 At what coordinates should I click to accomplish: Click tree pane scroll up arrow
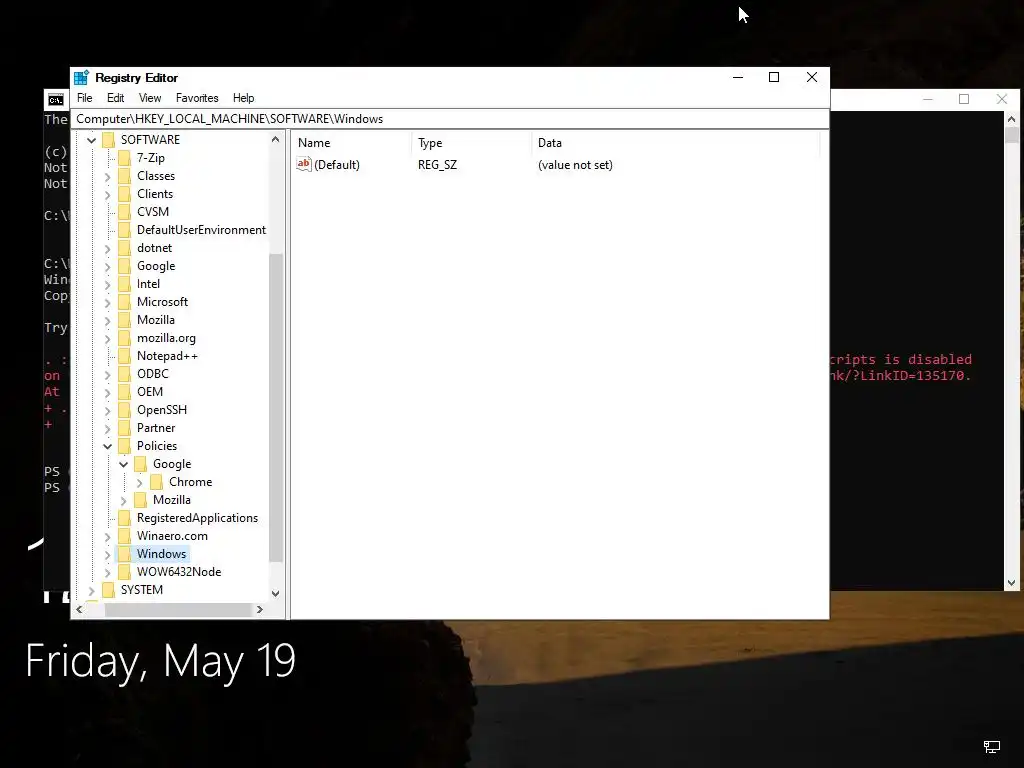coord(276,140)
